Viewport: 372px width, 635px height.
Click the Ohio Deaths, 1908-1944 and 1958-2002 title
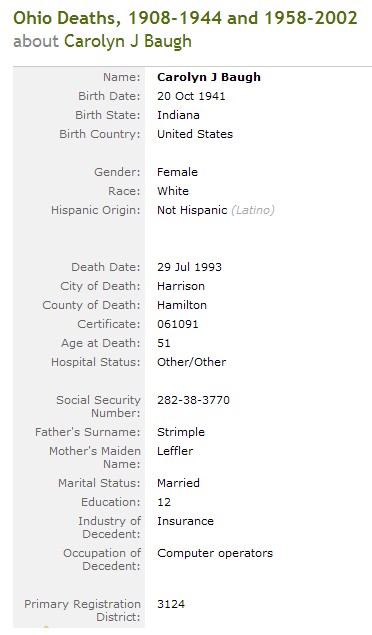click(x=185, y=18)
